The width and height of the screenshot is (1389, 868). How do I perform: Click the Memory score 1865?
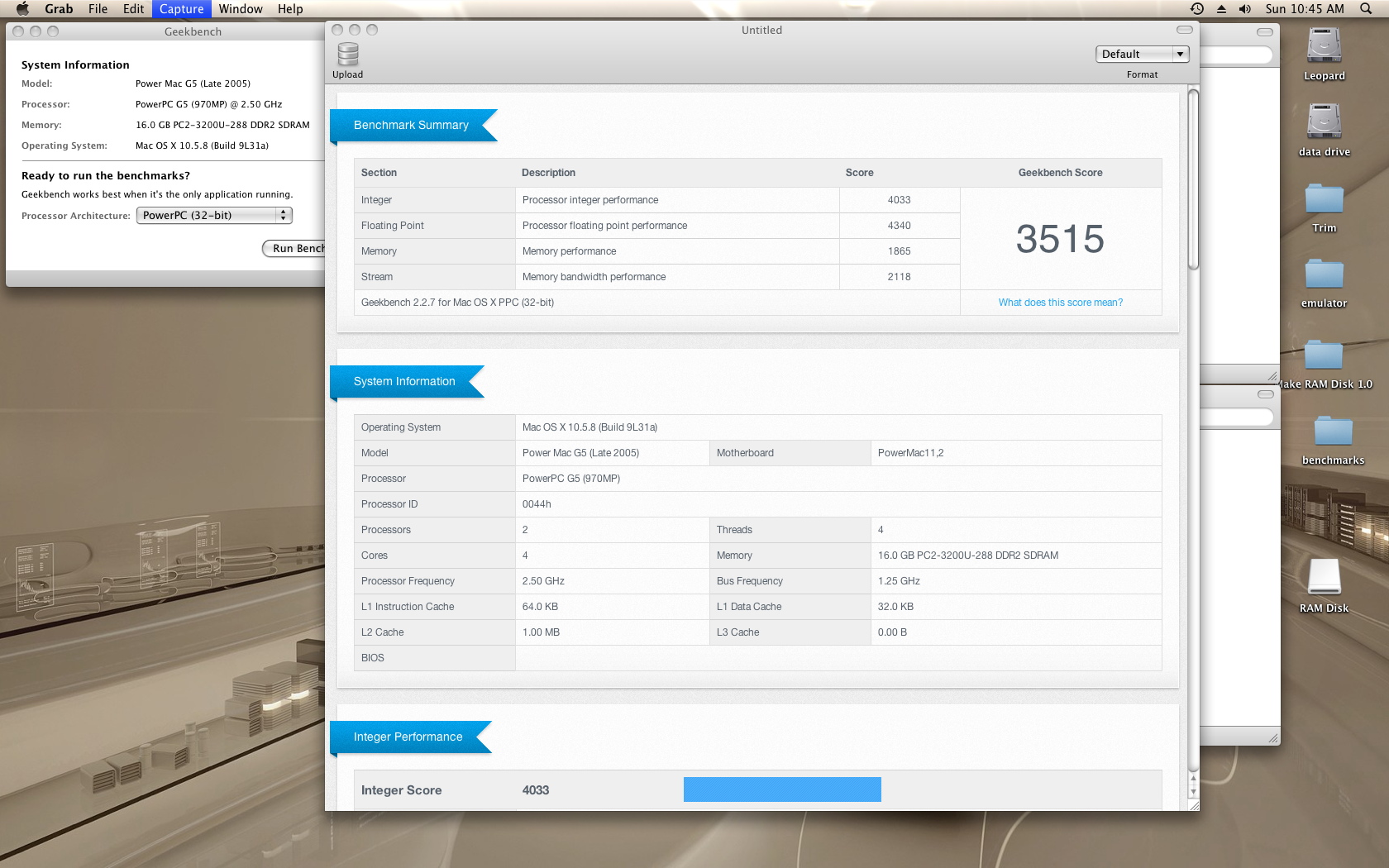point(900,251)
